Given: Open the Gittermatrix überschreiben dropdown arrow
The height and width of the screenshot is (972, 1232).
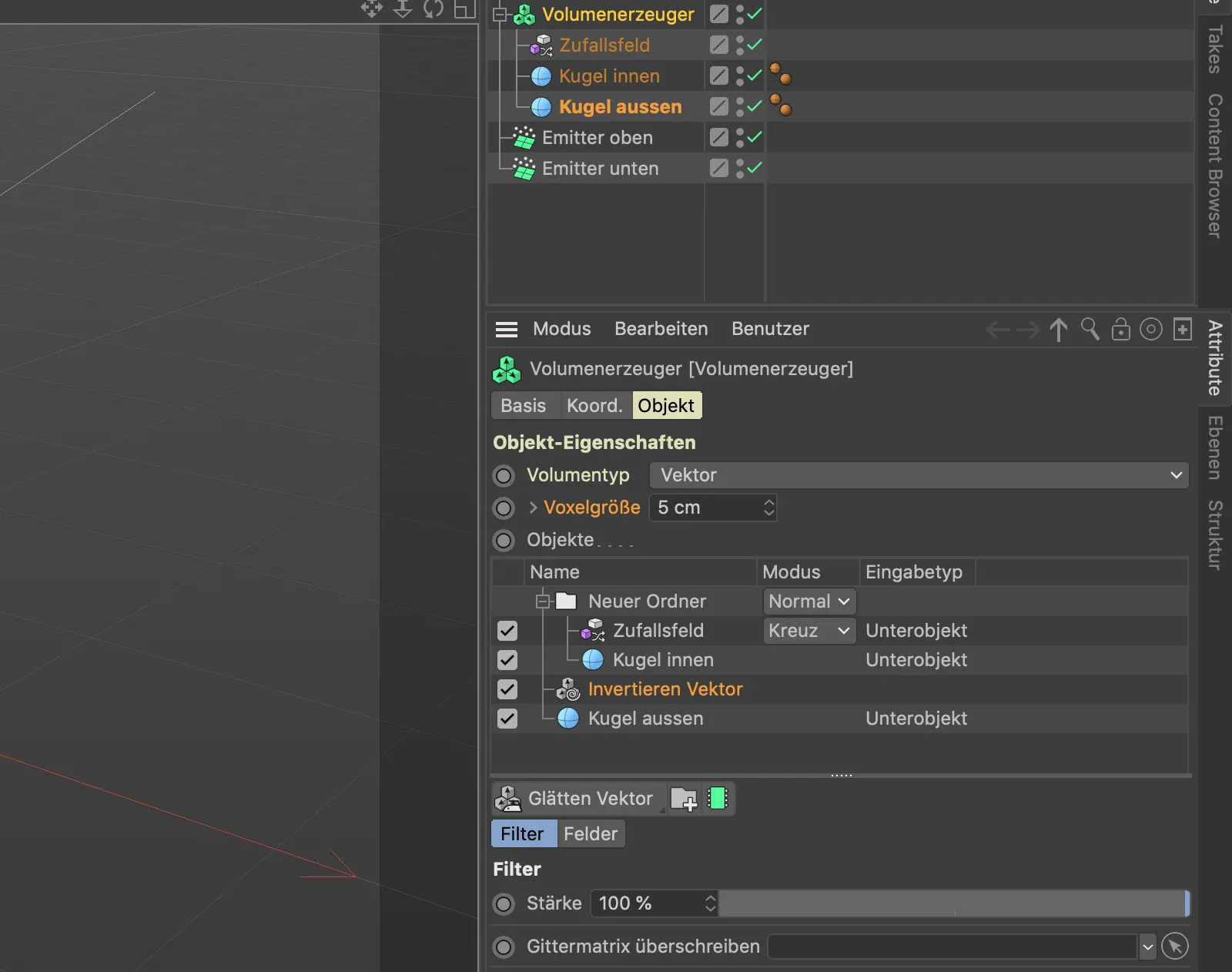Looking at the screenshot, I should tap(1148, 947).
